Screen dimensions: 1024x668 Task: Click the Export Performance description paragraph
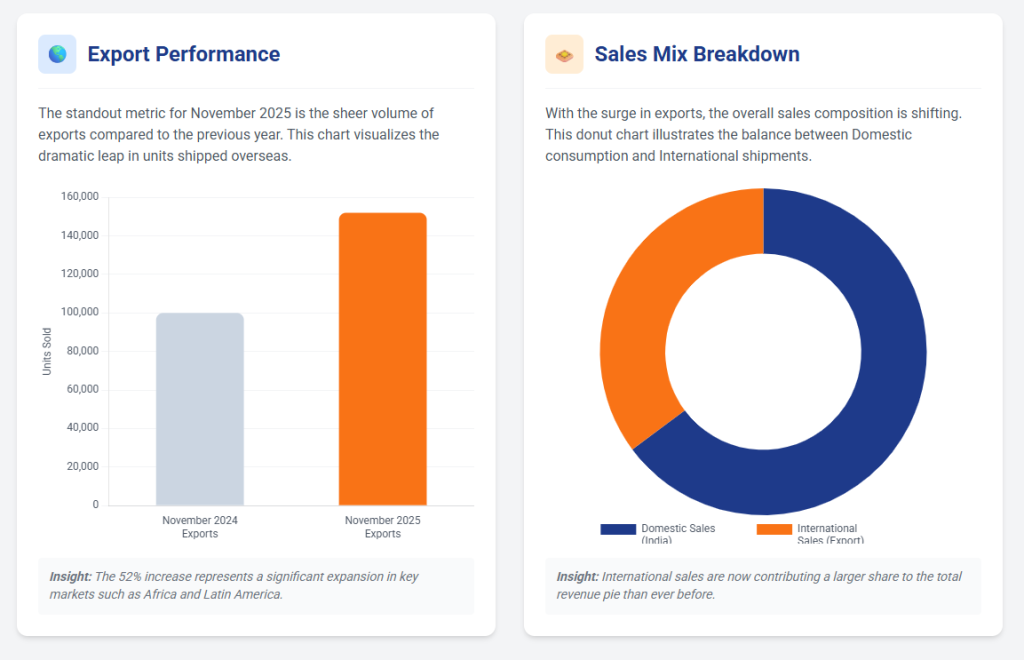[x=238, y=135]
